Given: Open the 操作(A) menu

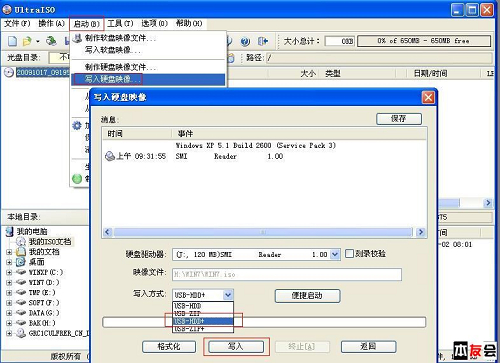Looking at the screenshot, I should (x=51, y=23).
